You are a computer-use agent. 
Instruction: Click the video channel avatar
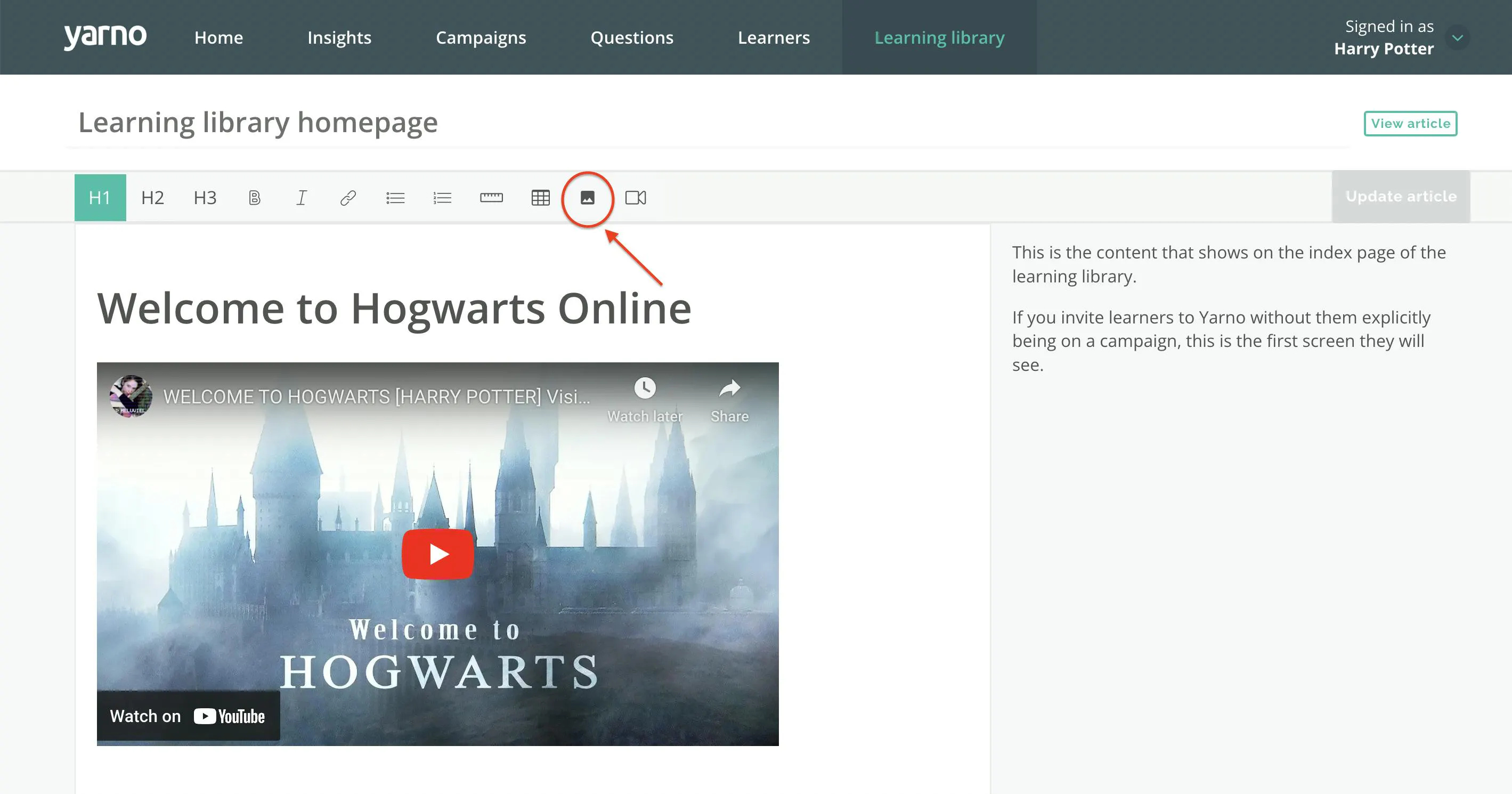coord(131,396)
